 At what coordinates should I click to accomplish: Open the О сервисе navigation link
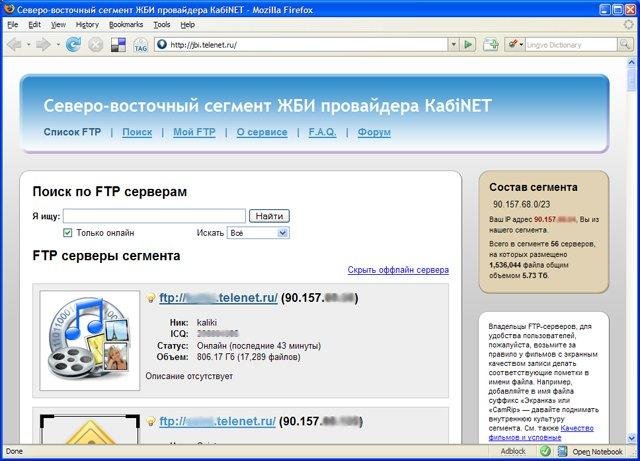click(x=262, y=132)
